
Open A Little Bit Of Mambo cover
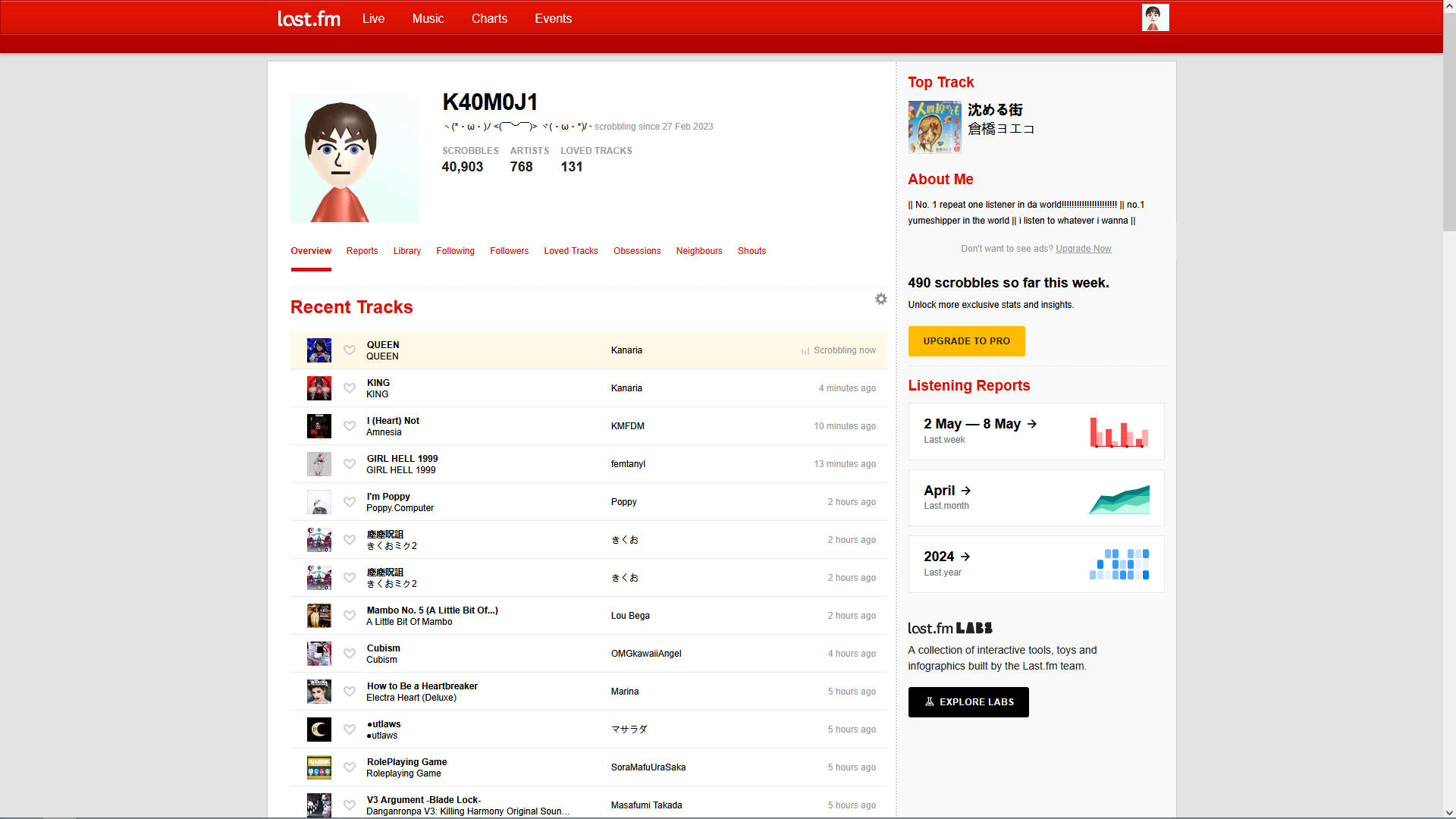tap(319, 616)
